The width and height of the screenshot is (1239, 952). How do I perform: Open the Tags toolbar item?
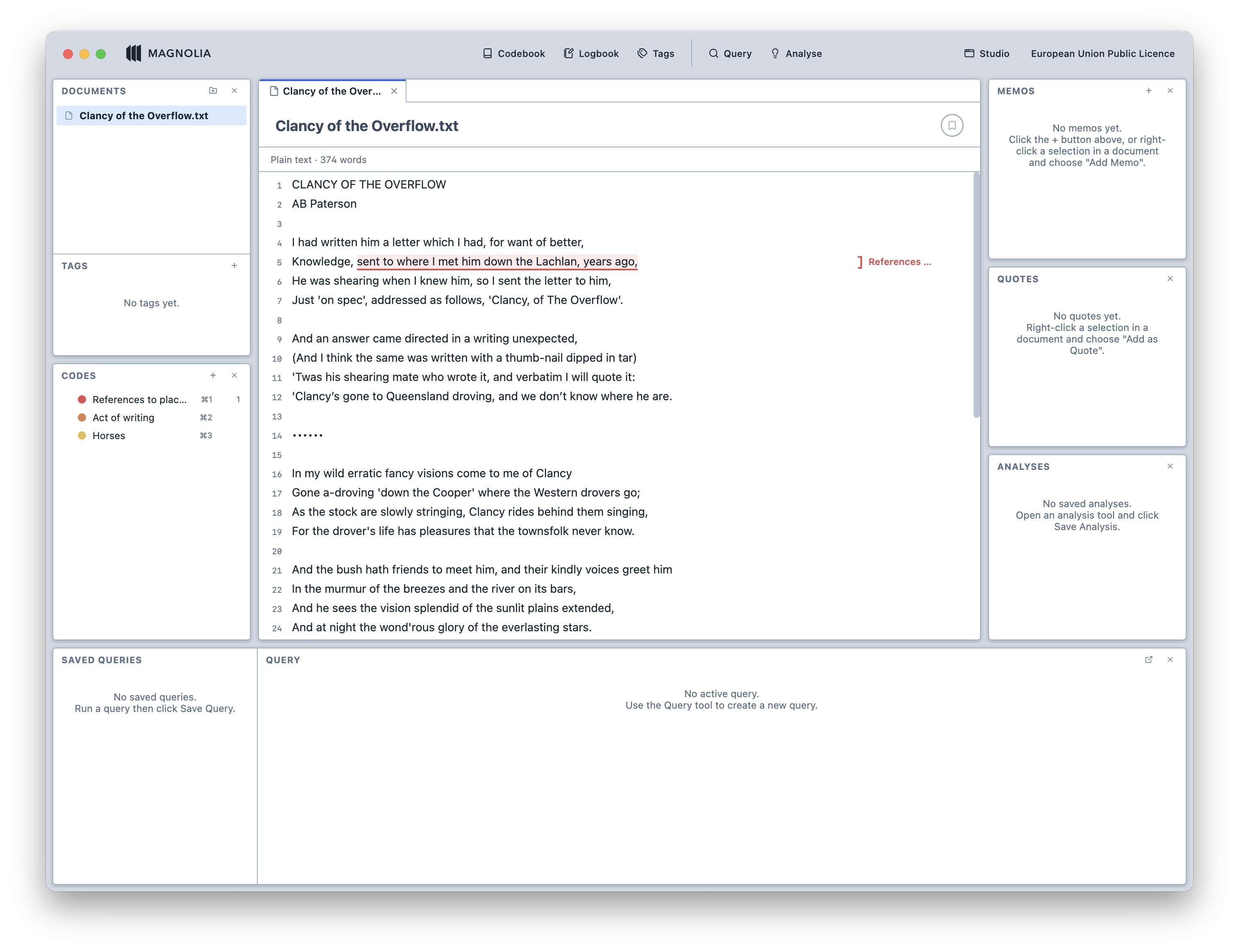click(655, 53)
